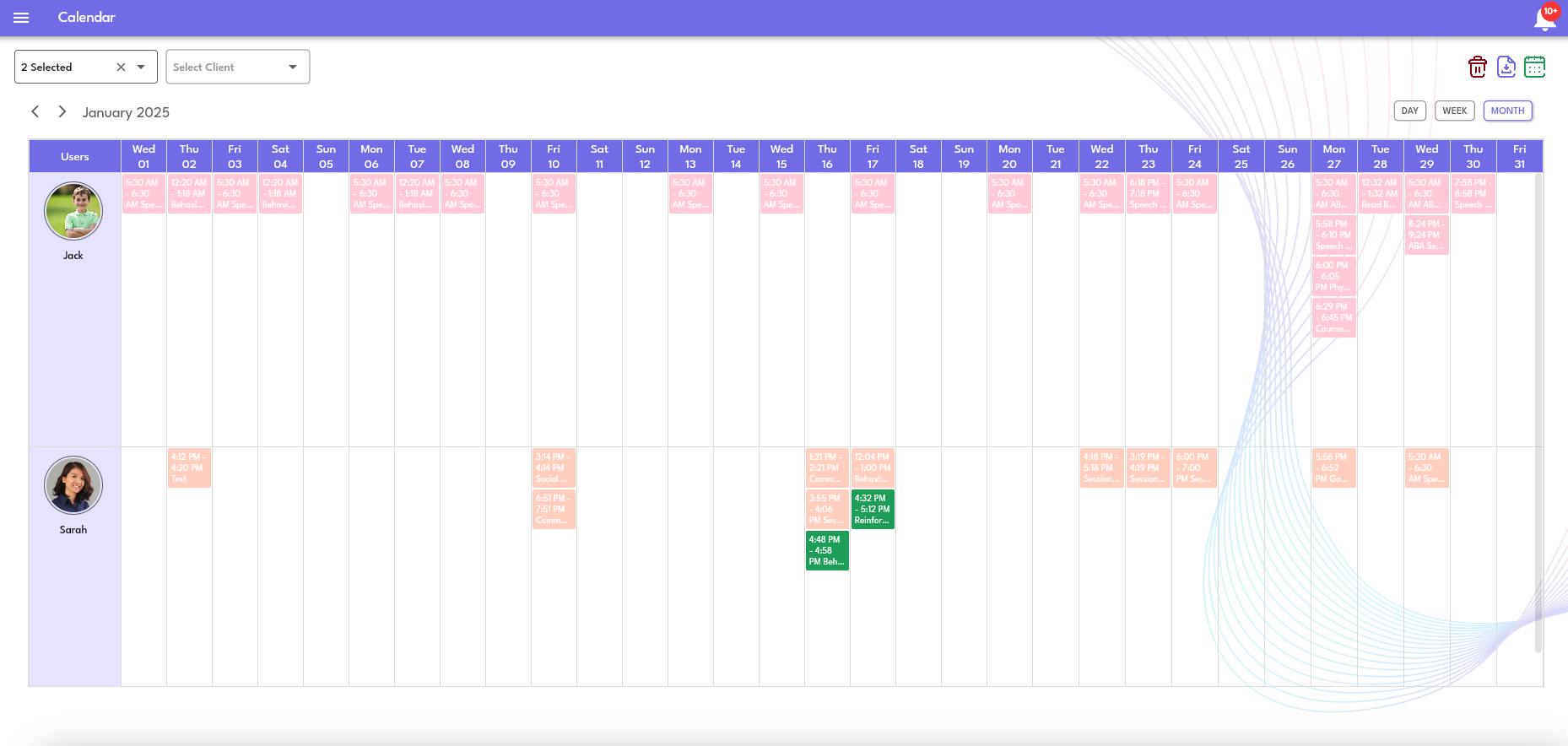
Task: Open Sarah's 5:30 AM Spe... event on Wed 29
Action: 1427,468
